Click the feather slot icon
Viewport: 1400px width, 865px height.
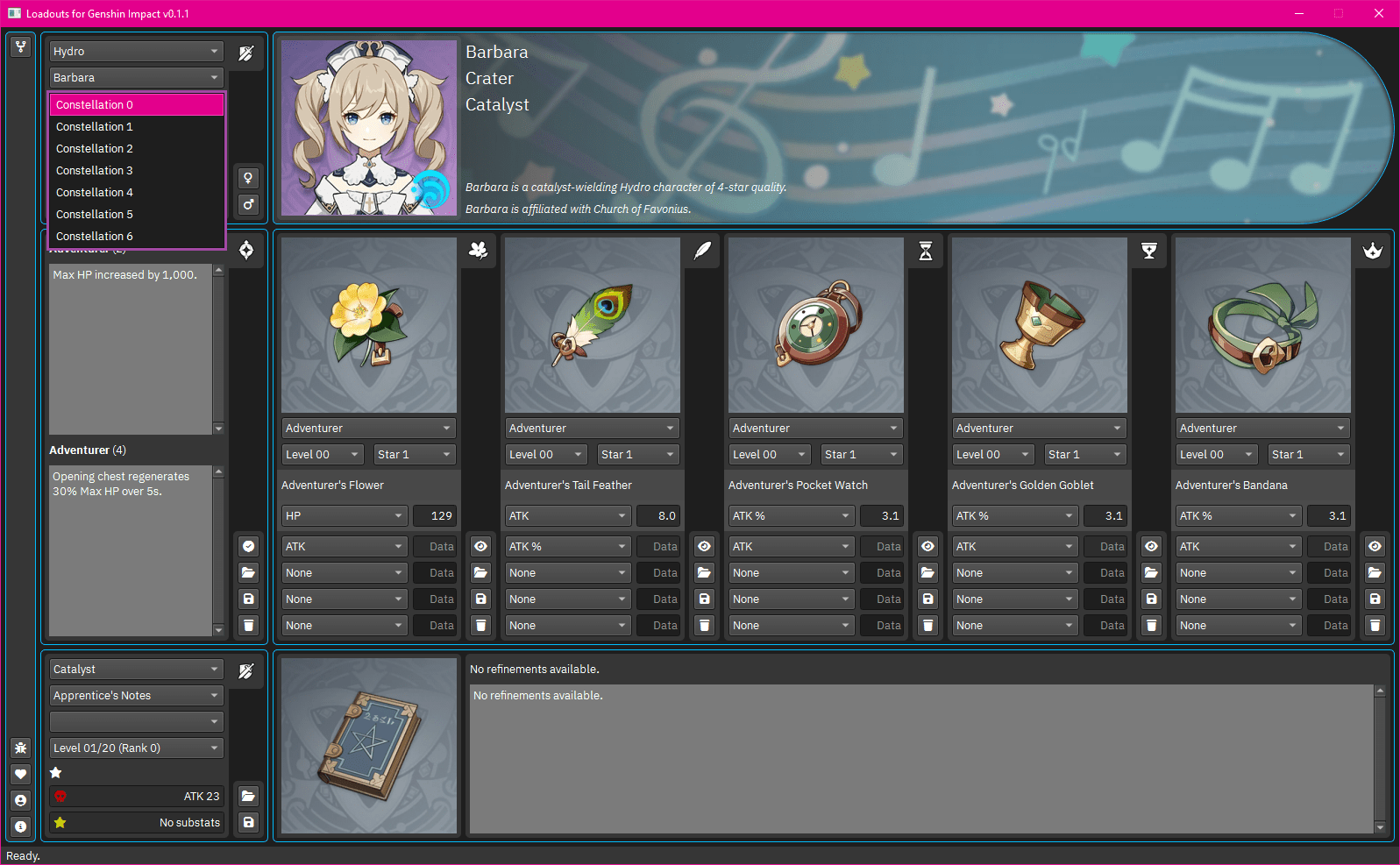click(702, 251)
